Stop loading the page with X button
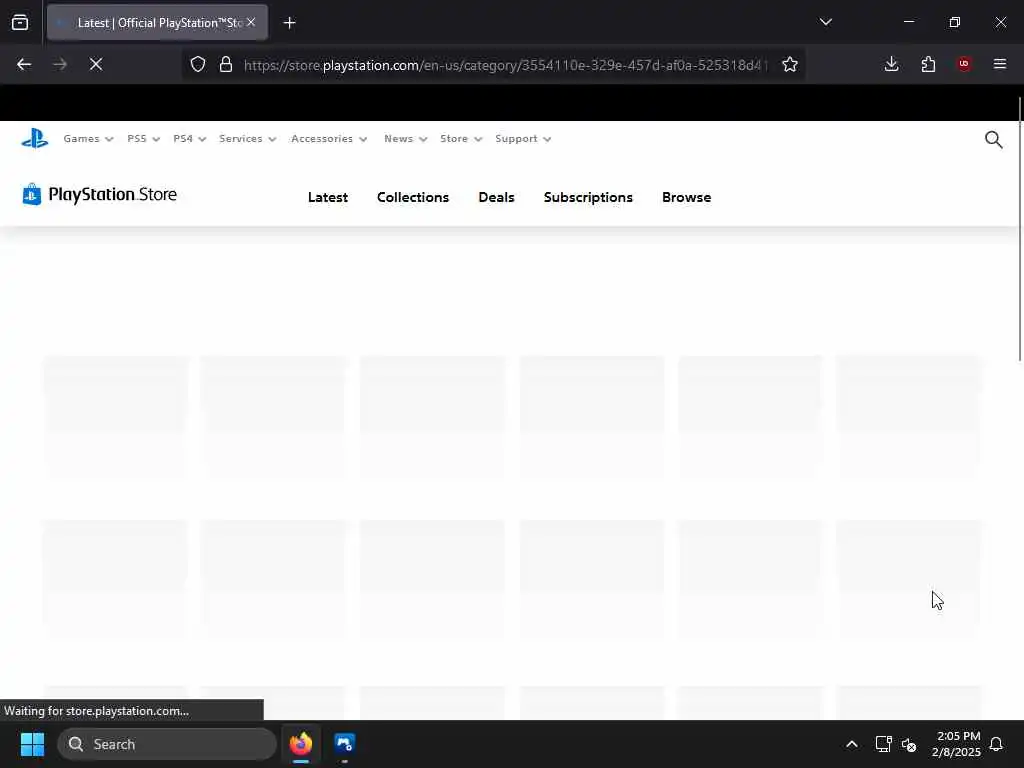Image resolution: width=1024 pixels, height=768 pixels. (x=96, y=64)
